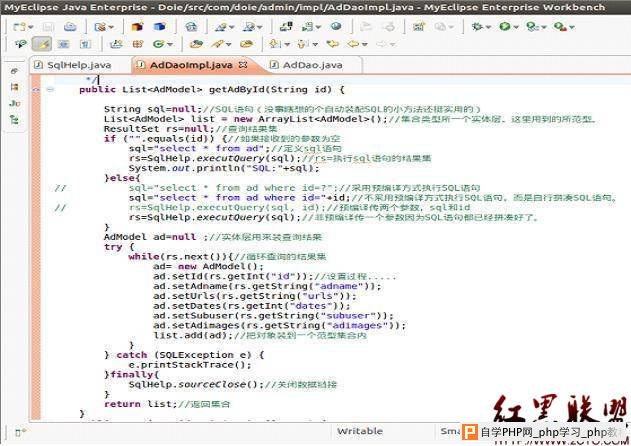Click the Restore view icon in left sidebar
The image size is (631, 446).
15,70
